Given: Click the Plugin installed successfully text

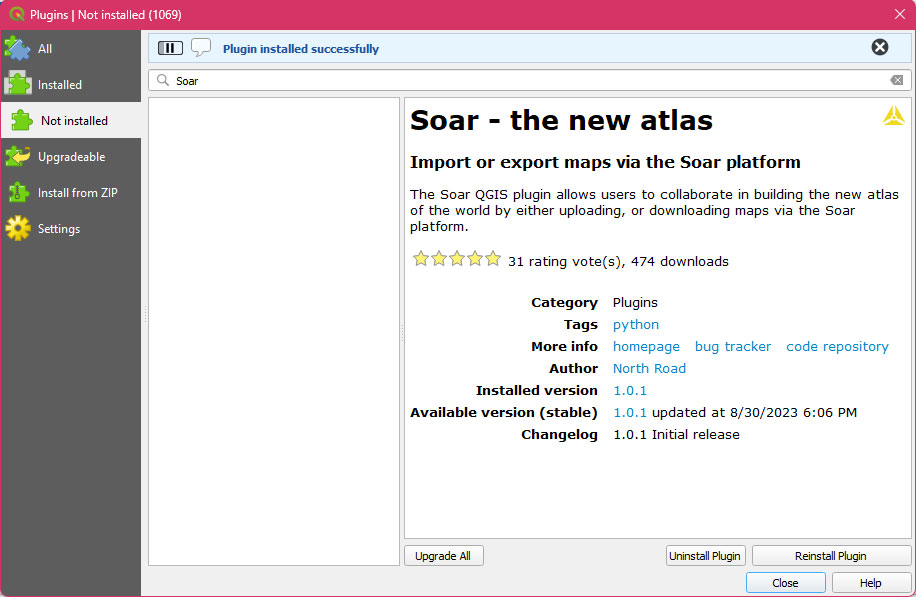Looking at the screenshot, I should (301, 49).
